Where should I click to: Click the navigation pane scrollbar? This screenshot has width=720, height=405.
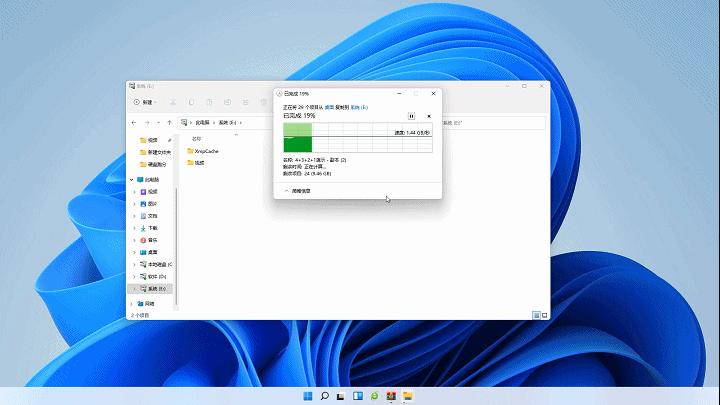176,246
